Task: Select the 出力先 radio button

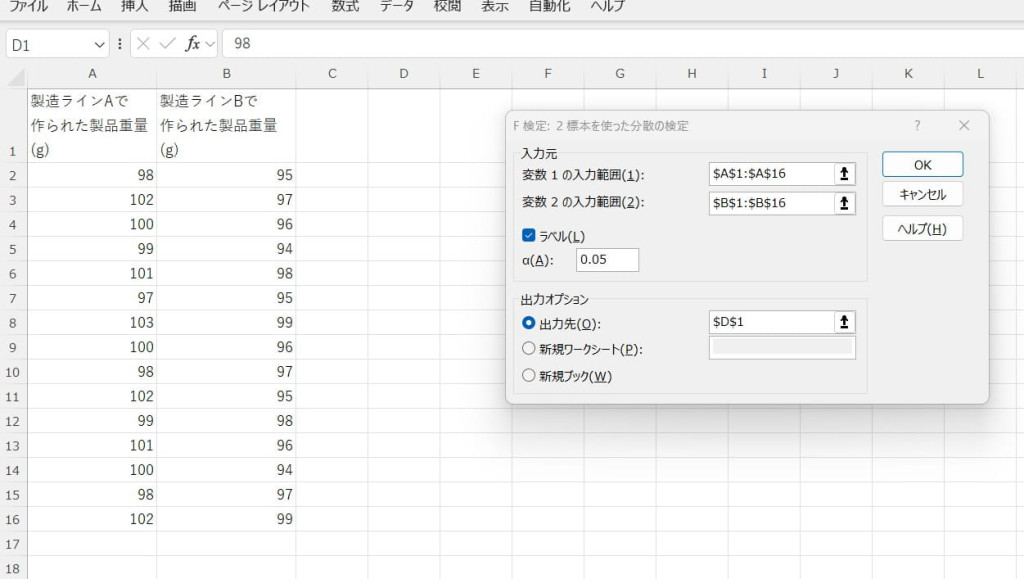Action: coord(530,322)
